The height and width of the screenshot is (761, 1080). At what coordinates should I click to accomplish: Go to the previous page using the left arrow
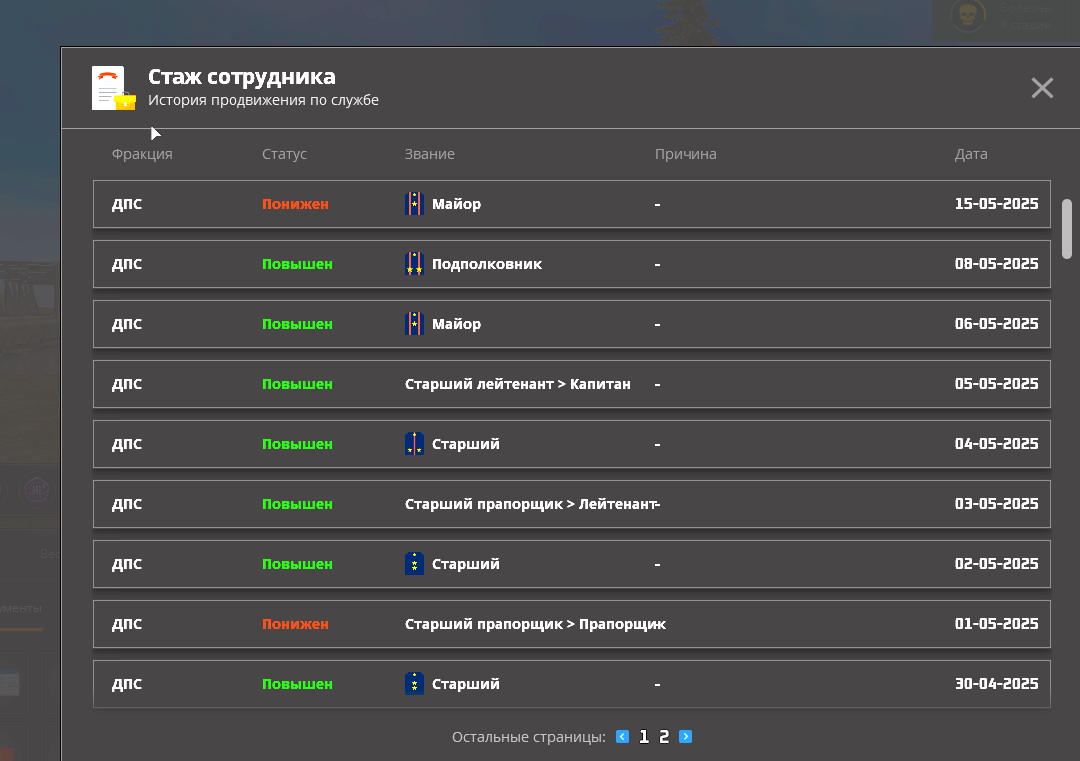pyautogui.click(x=622, y=737)
